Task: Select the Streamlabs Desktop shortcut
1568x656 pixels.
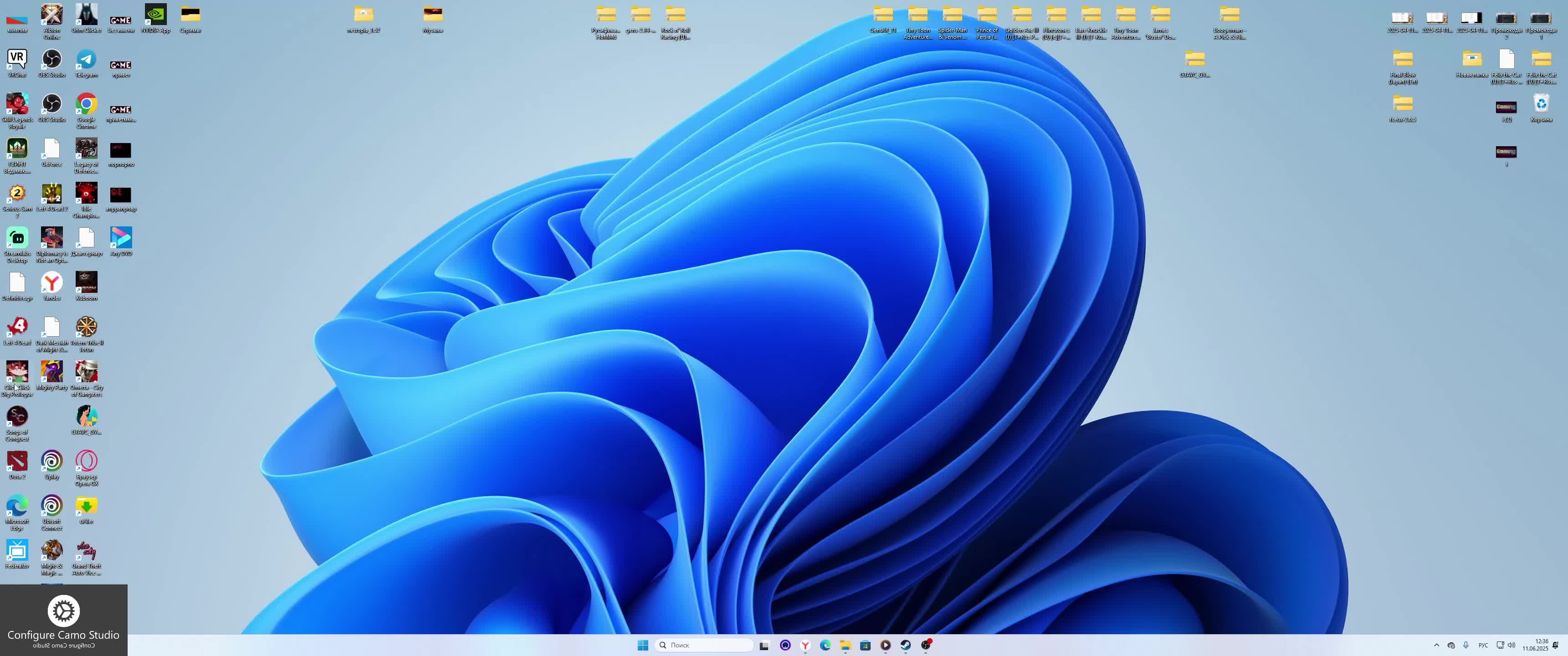Action: click(x=17, y=245)
